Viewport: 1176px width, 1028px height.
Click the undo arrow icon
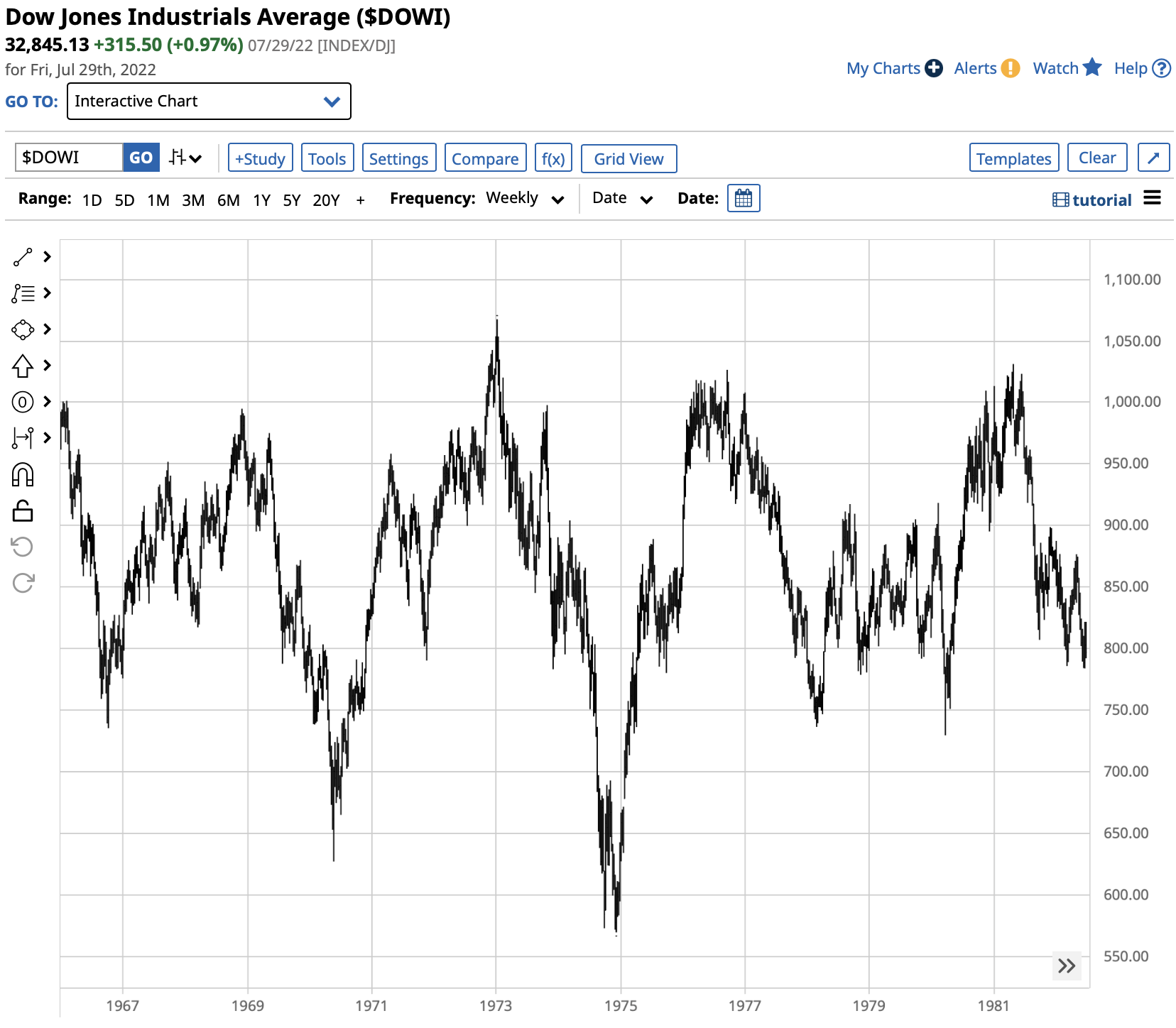[x=23, y=547]
